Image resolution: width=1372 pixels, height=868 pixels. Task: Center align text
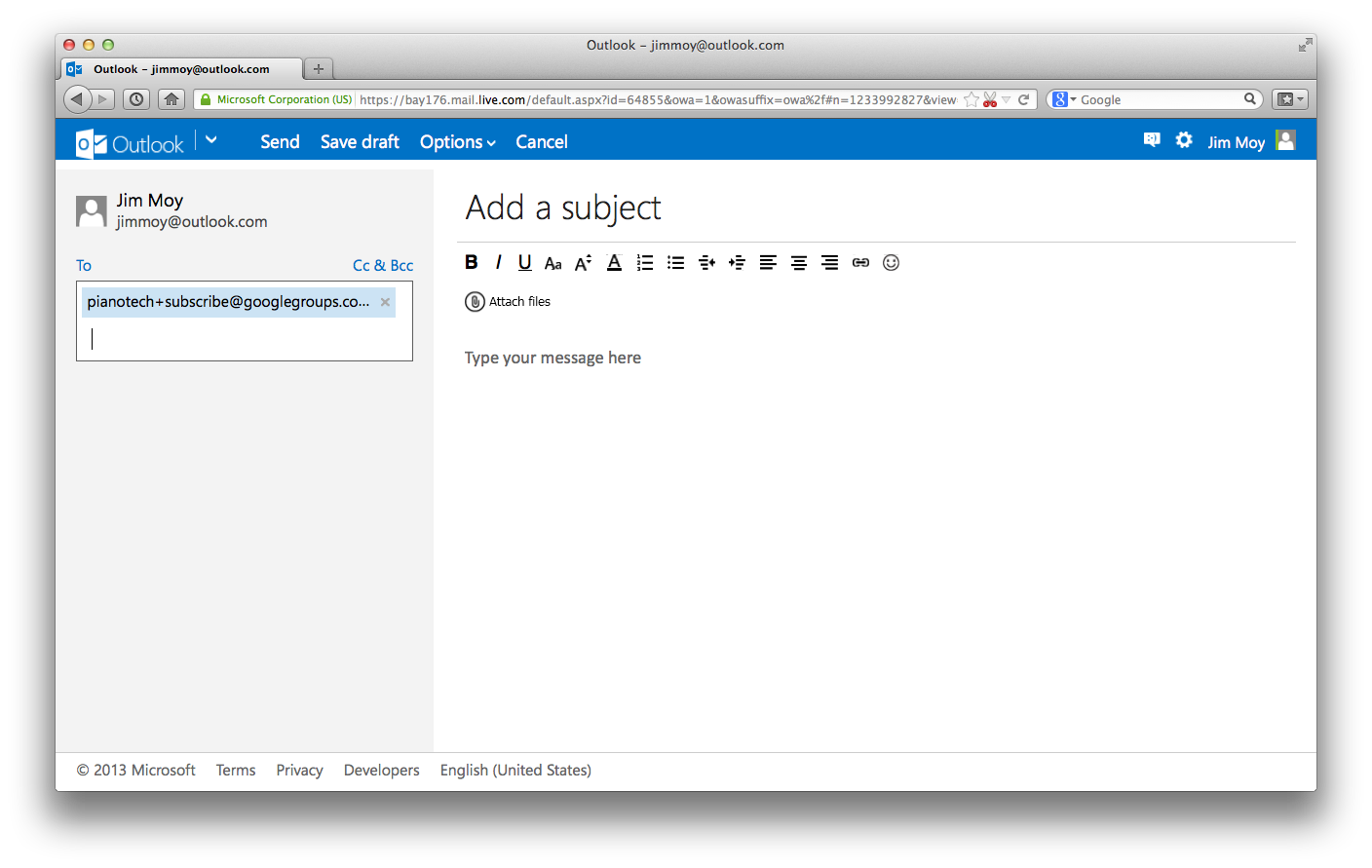coord(799,263)
